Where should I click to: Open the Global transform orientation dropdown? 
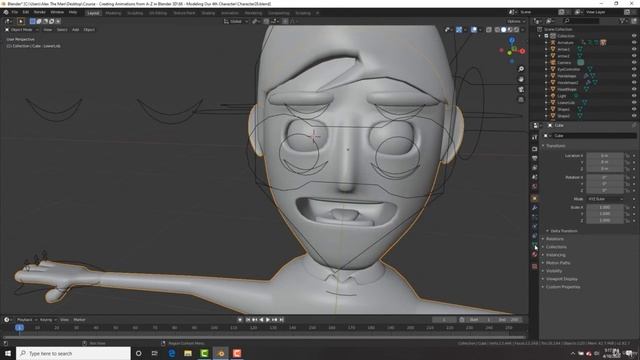click(236, 21)
